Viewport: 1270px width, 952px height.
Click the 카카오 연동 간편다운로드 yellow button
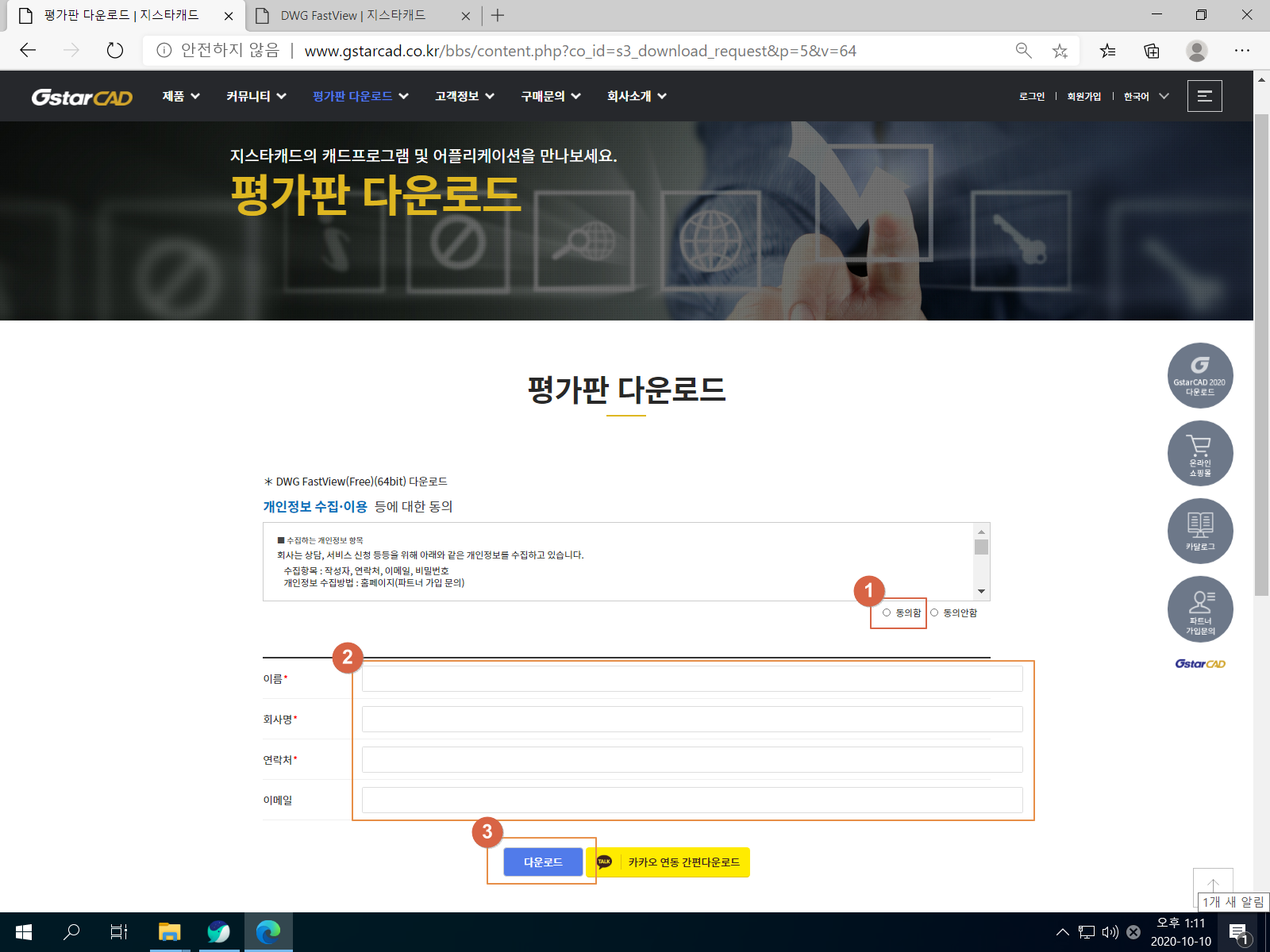pyautogui.click(x=668, y=862)
